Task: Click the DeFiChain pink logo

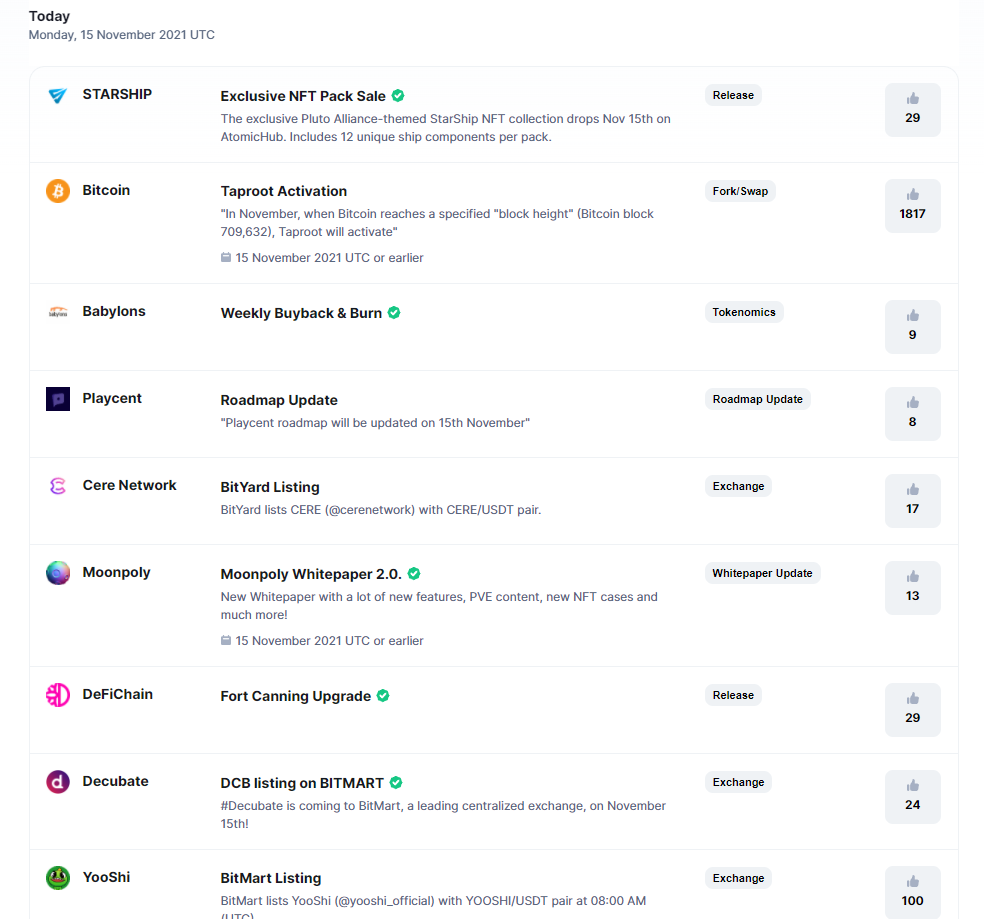Action: pyautogui.click(x=58, y=695)
